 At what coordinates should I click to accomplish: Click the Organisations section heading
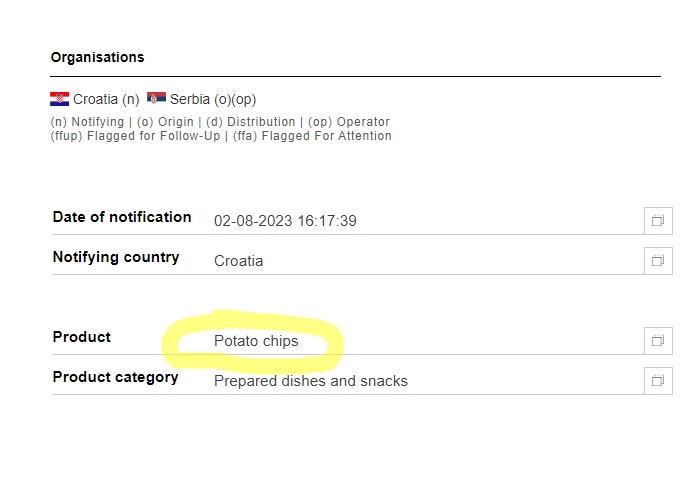[97, 57]
